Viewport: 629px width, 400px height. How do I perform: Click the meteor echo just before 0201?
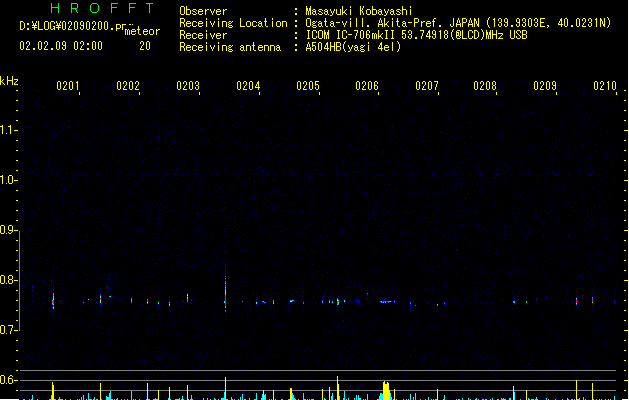click(x=53, y=300)
